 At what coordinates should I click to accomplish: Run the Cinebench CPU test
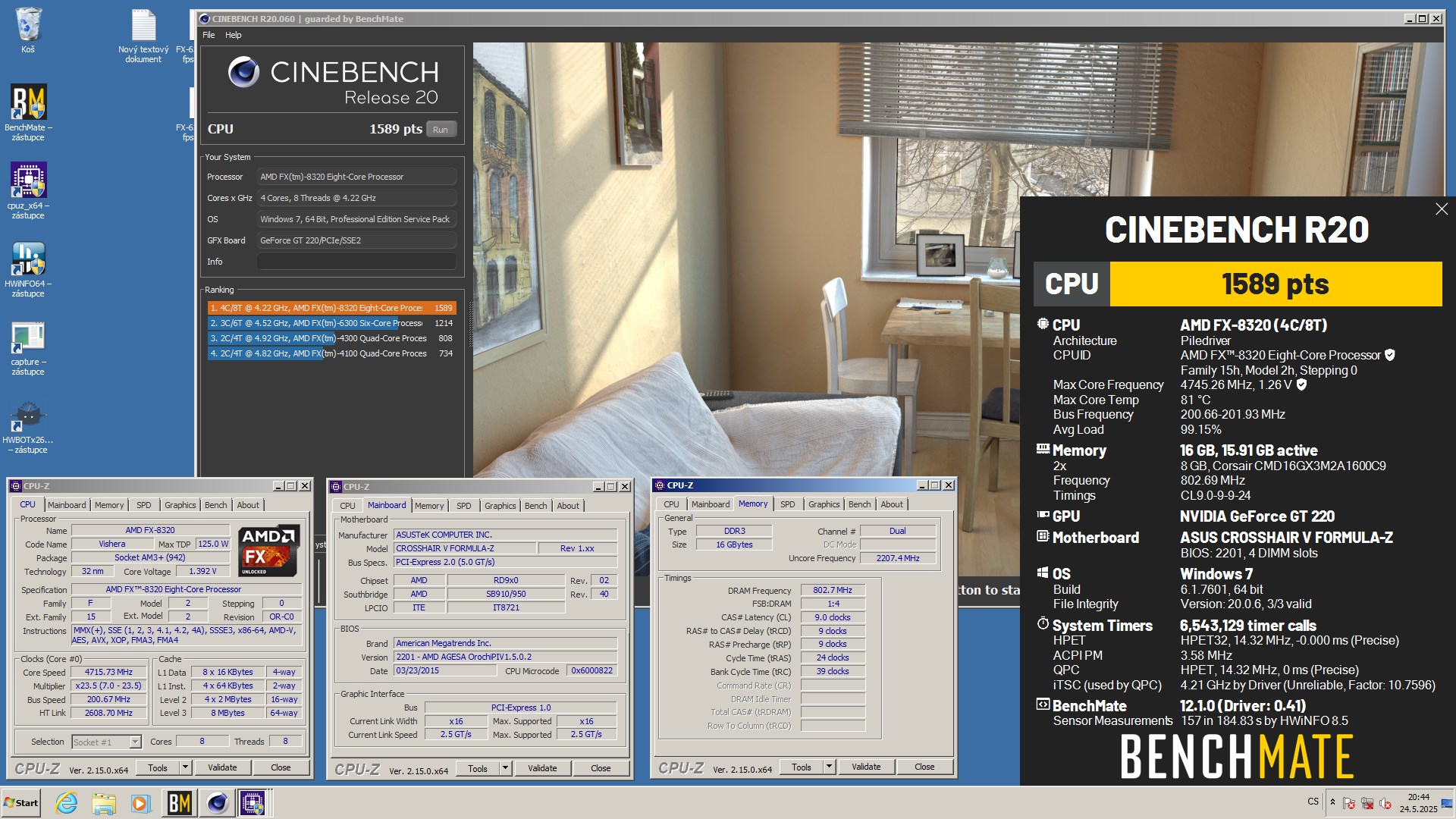coord(441,130)
